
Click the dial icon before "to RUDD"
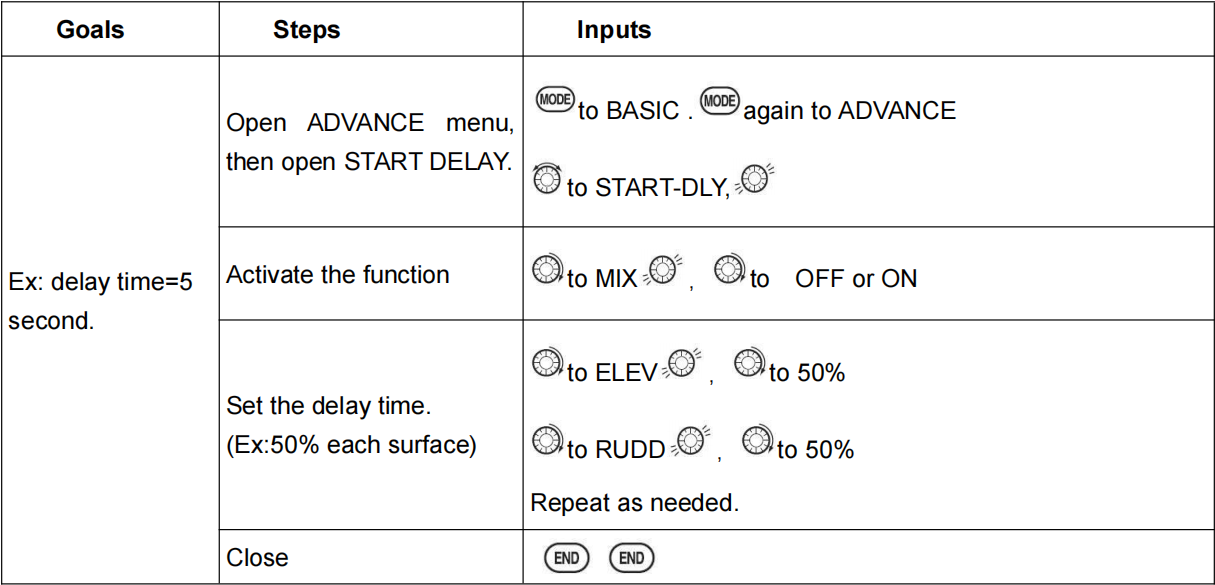[x=547, y=441]
